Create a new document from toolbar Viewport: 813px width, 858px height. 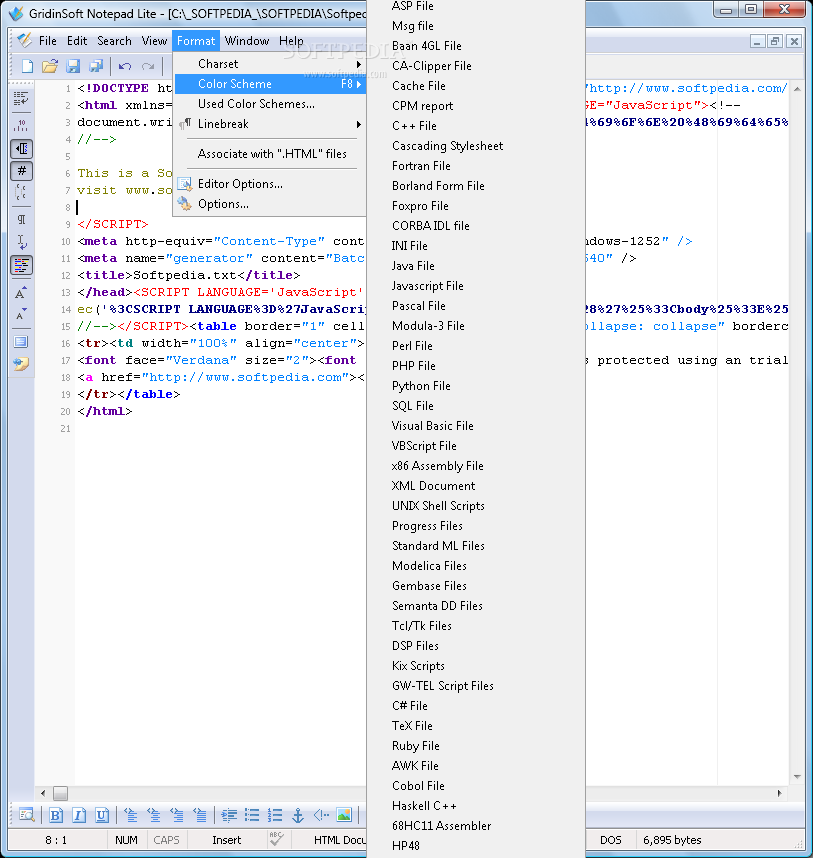[x=27, y=66]
